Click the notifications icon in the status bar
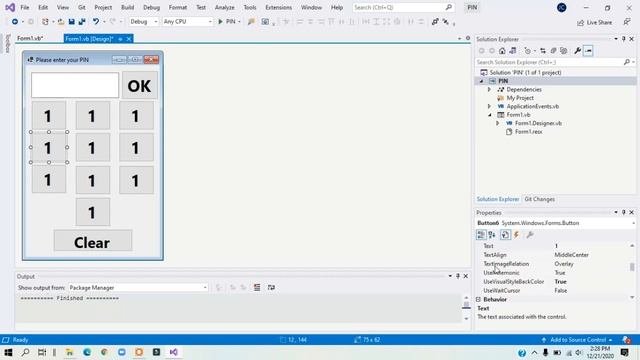The image size is (640, 360). [626, 340]
